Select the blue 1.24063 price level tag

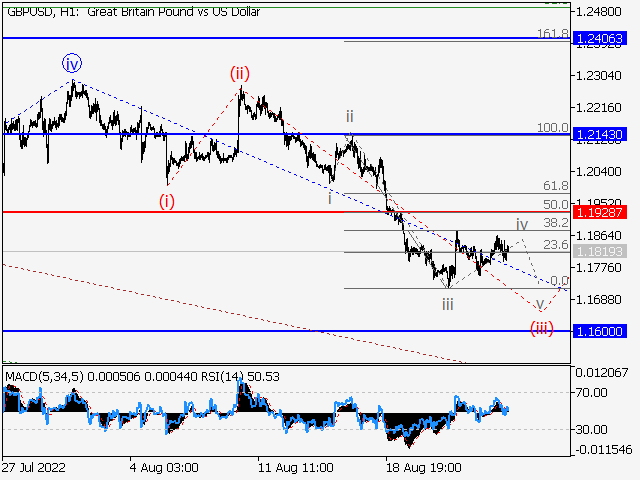coord(602,39)
